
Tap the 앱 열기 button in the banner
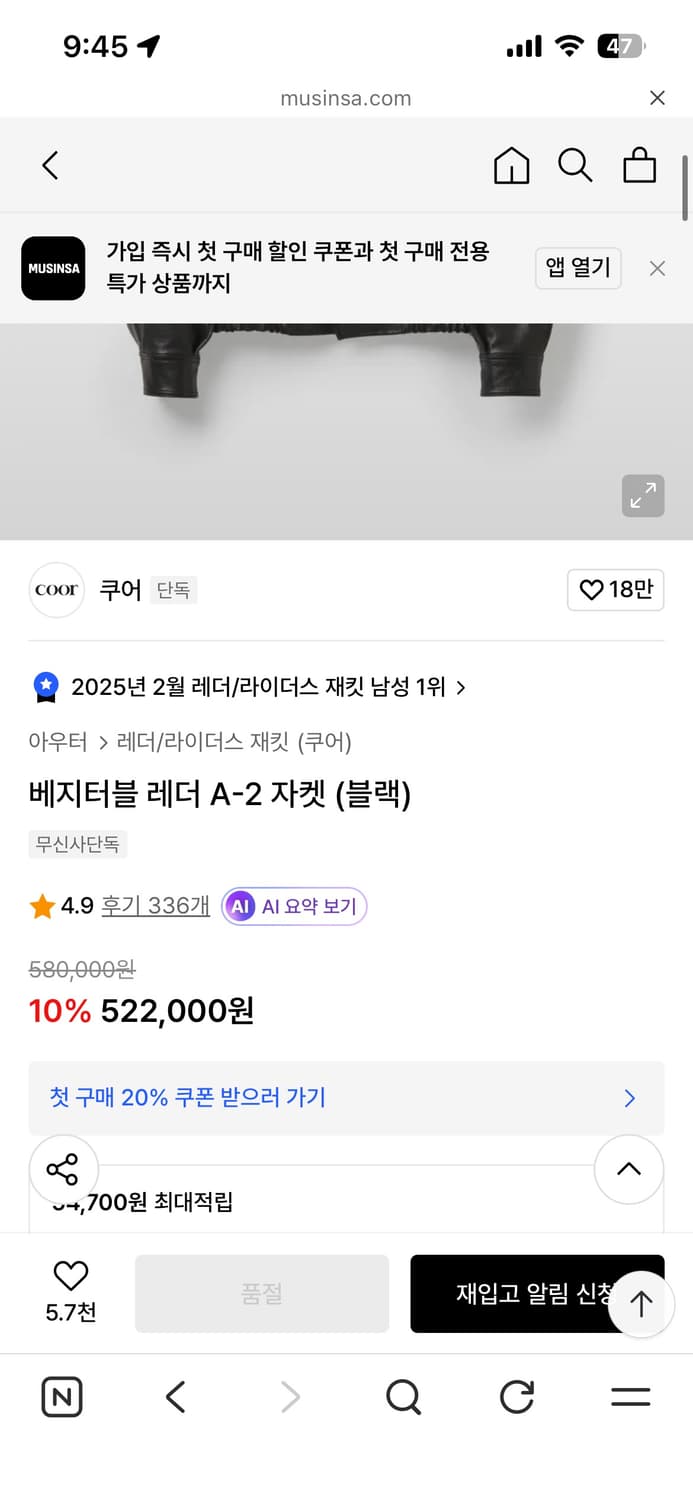click(578, 268)
